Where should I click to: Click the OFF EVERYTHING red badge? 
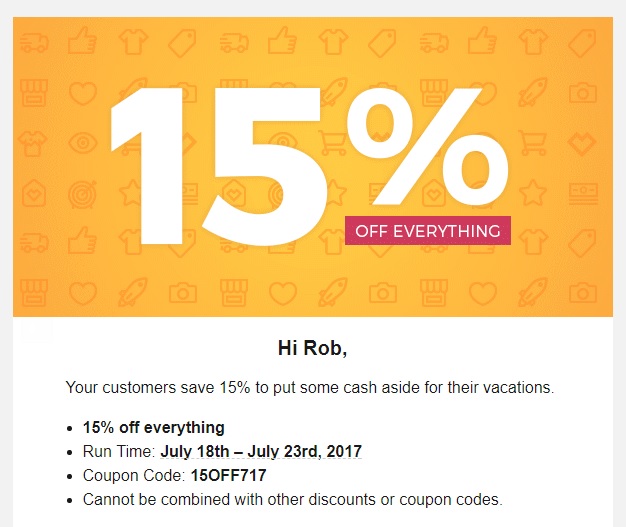click(x=428, y=230)
